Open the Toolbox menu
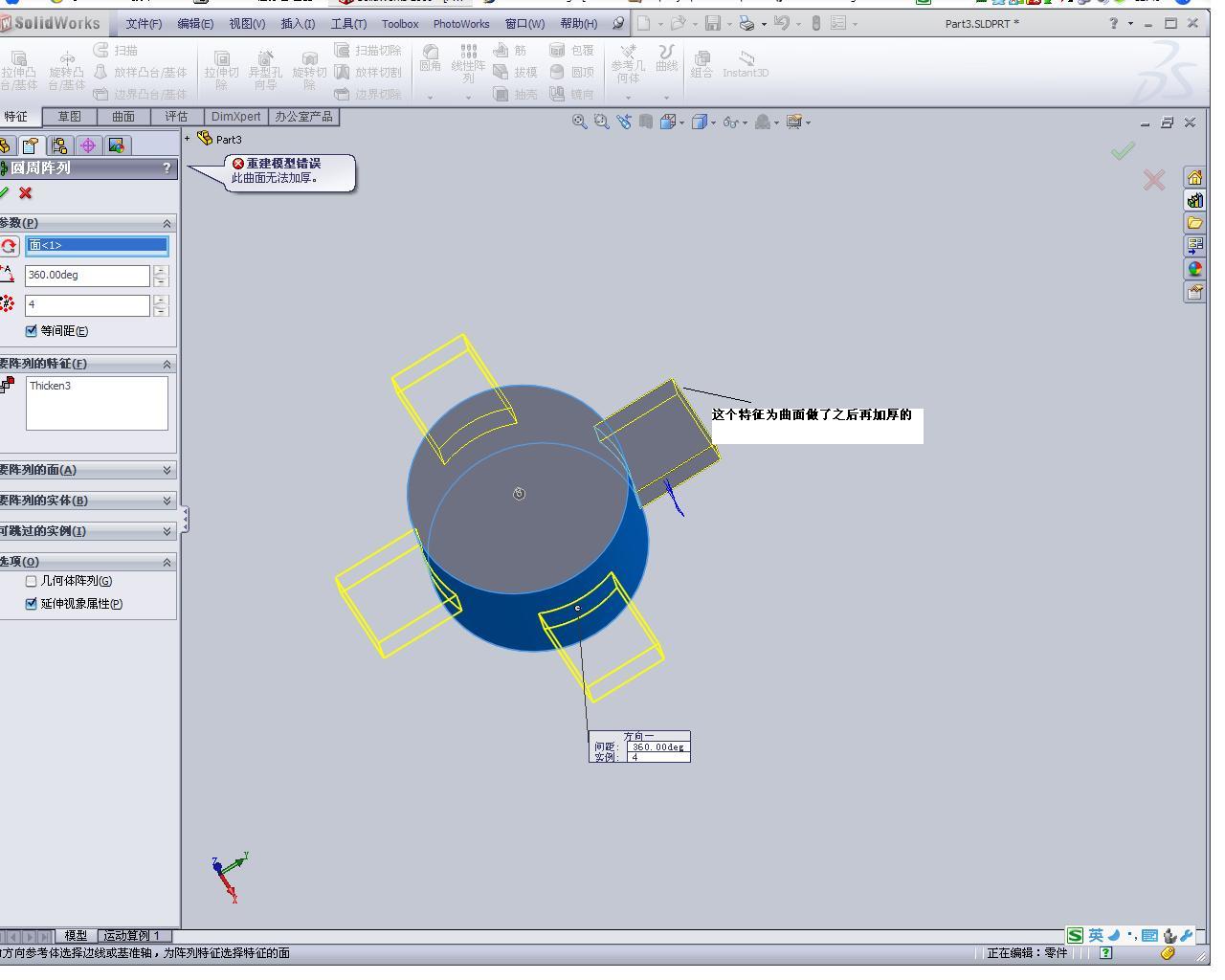This screenshot has width=1225, height=980. [x=400, y=24]
